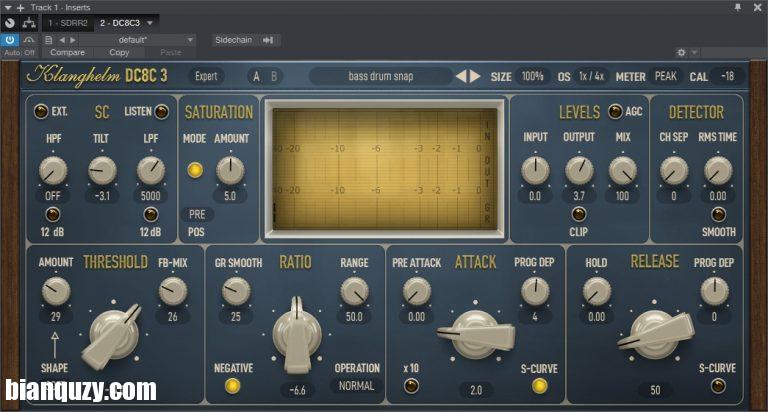This screenshot has width=768, height=412.
Task: Click the circular macro controls icon
Action: click(10, 23)
